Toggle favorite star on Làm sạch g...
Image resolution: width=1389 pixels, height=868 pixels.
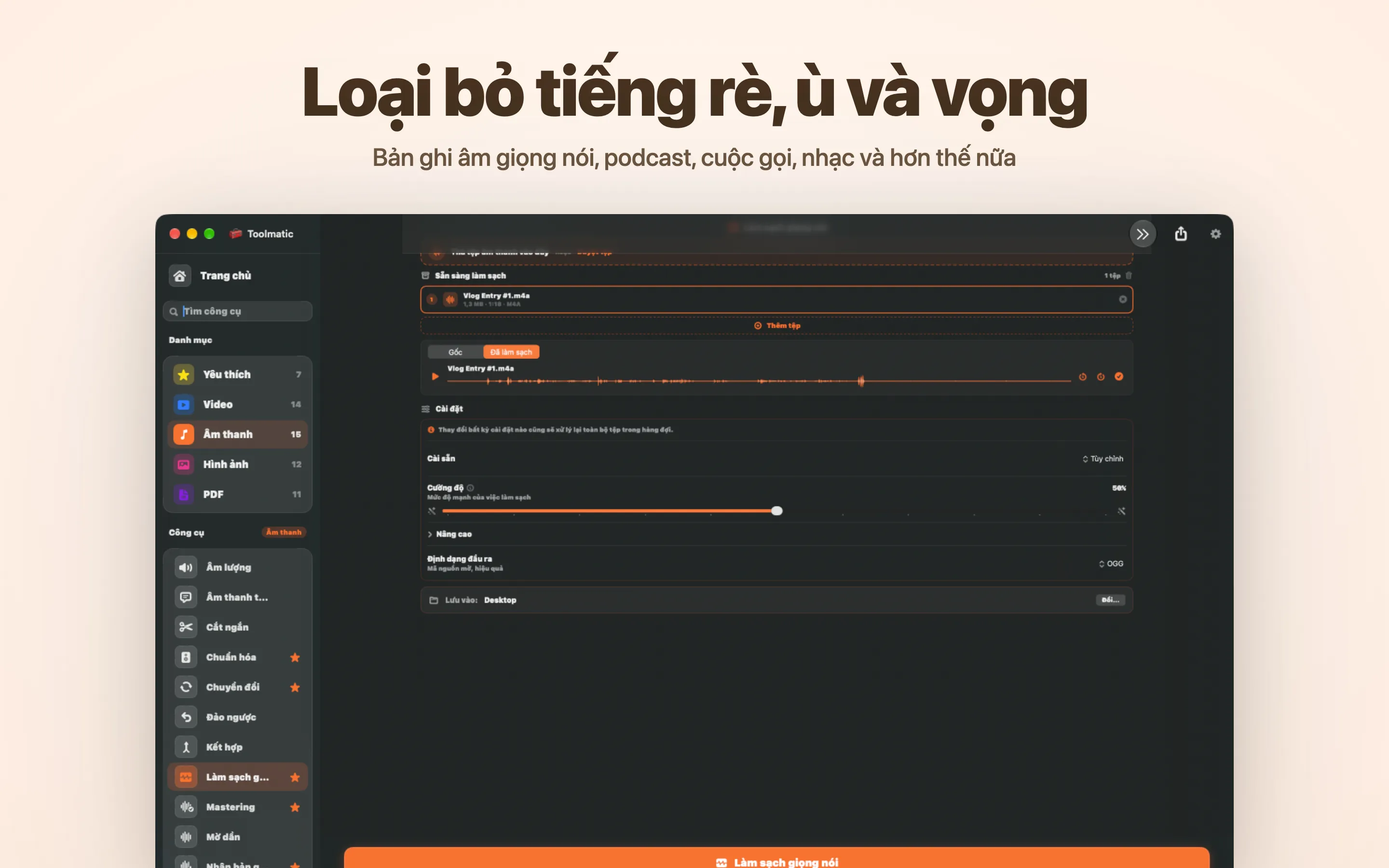coord(295,777)
